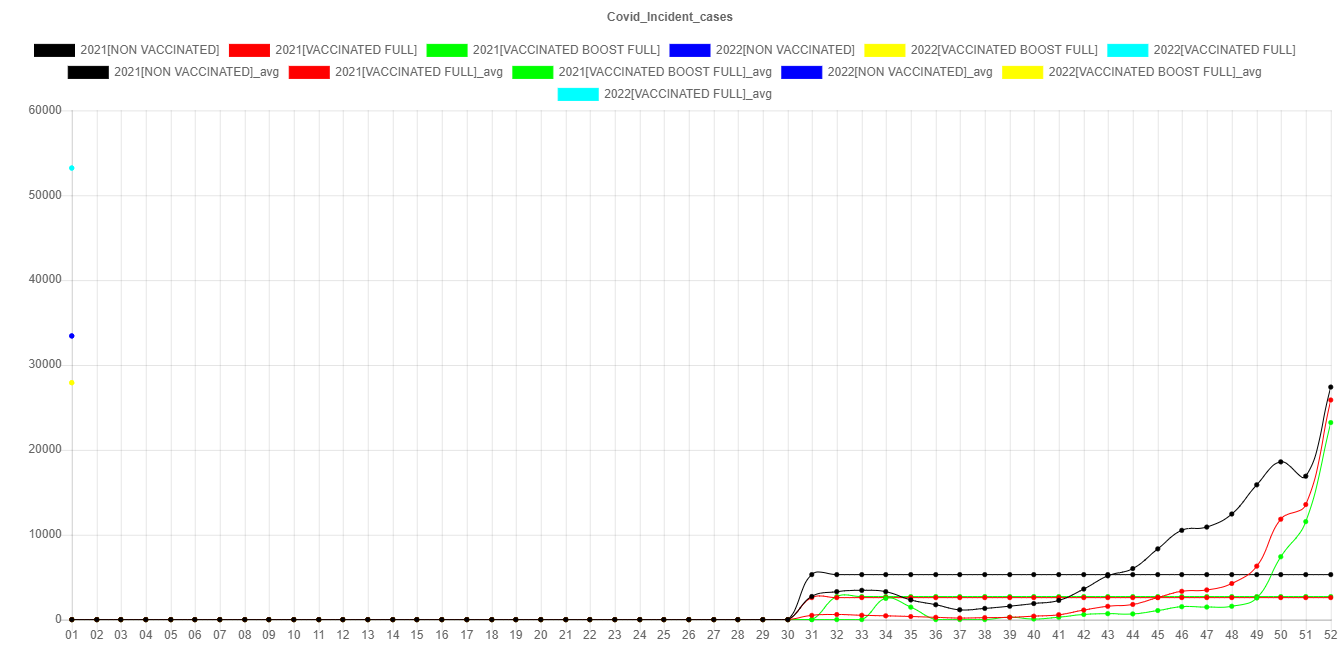1340x670 pixels.
Task: Toggle the 2022[VACCINATED FULL]_avg legend label
Action: click(687, 94)
